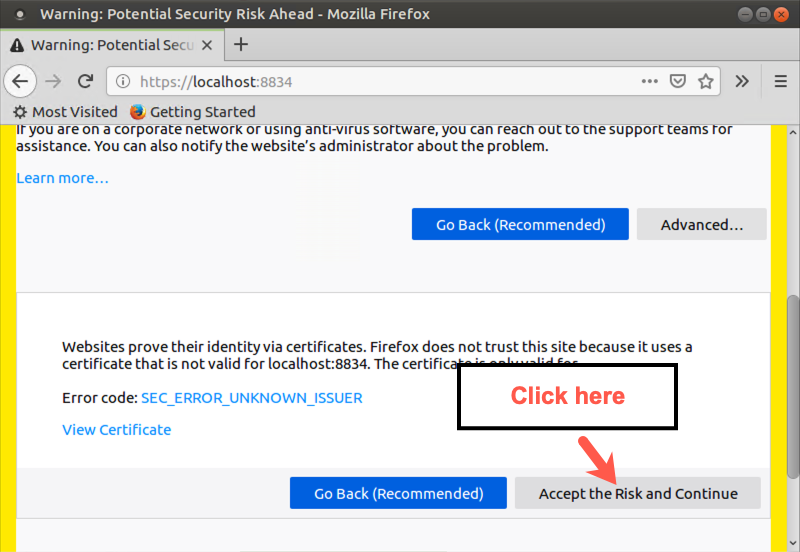Click the Most Visited gear icon
800x552 pixels.
[20, 112]
